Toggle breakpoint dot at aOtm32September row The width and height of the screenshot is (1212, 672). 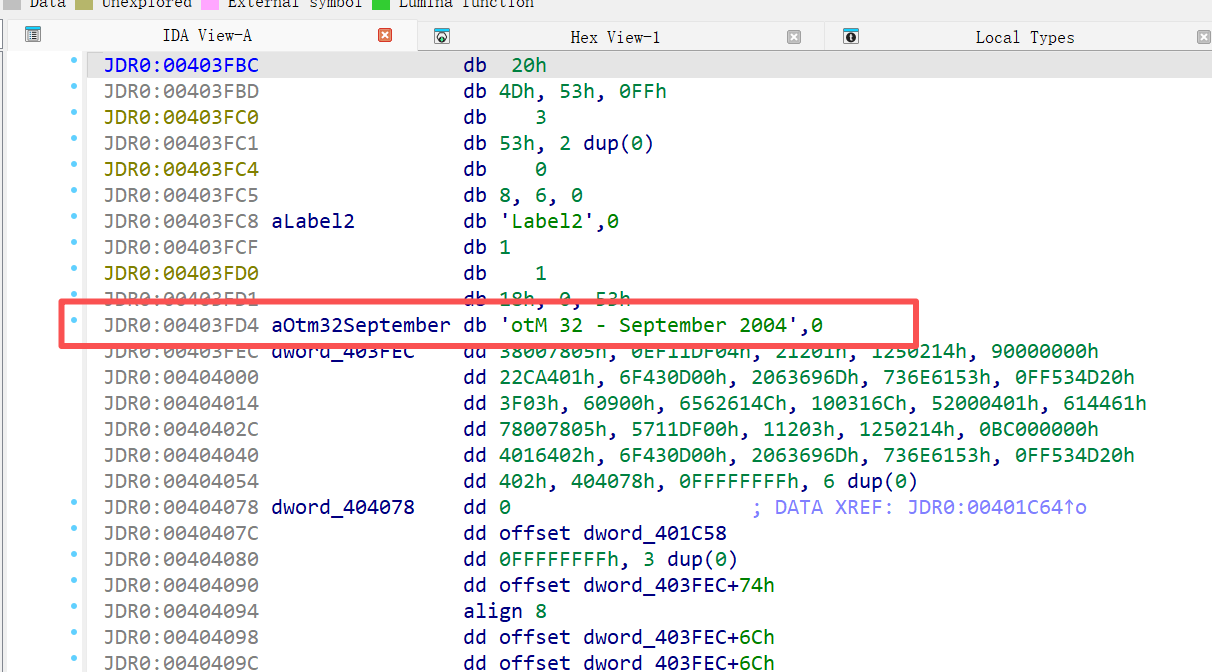point(74,321)
